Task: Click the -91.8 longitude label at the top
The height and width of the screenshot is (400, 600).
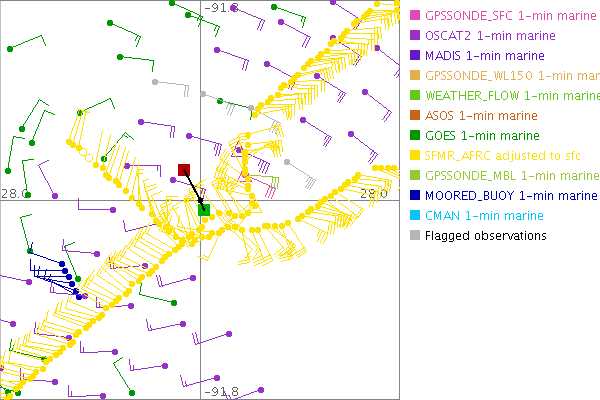Action: point(220,8)
